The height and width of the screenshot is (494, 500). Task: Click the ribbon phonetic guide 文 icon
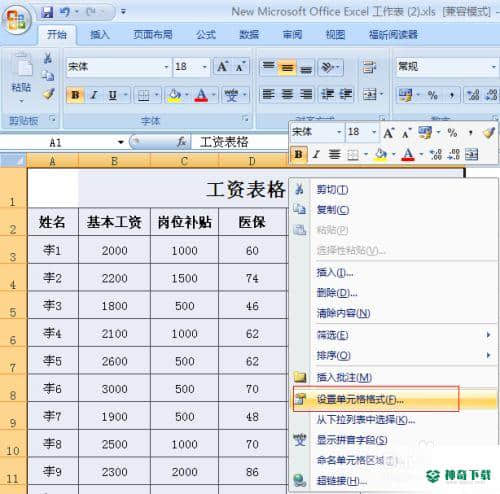point(231,96)
